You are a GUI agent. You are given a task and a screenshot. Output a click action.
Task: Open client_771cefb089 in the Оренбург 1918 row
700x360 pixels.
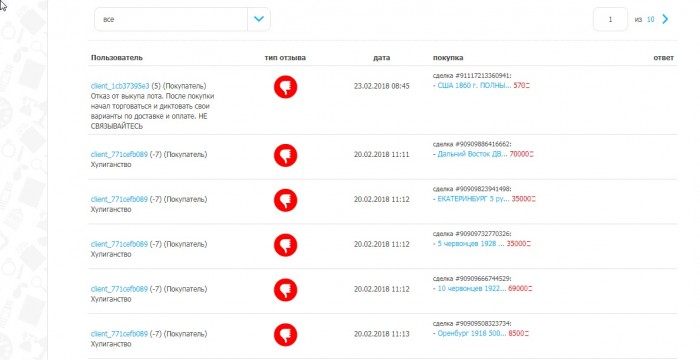(119, 334)
